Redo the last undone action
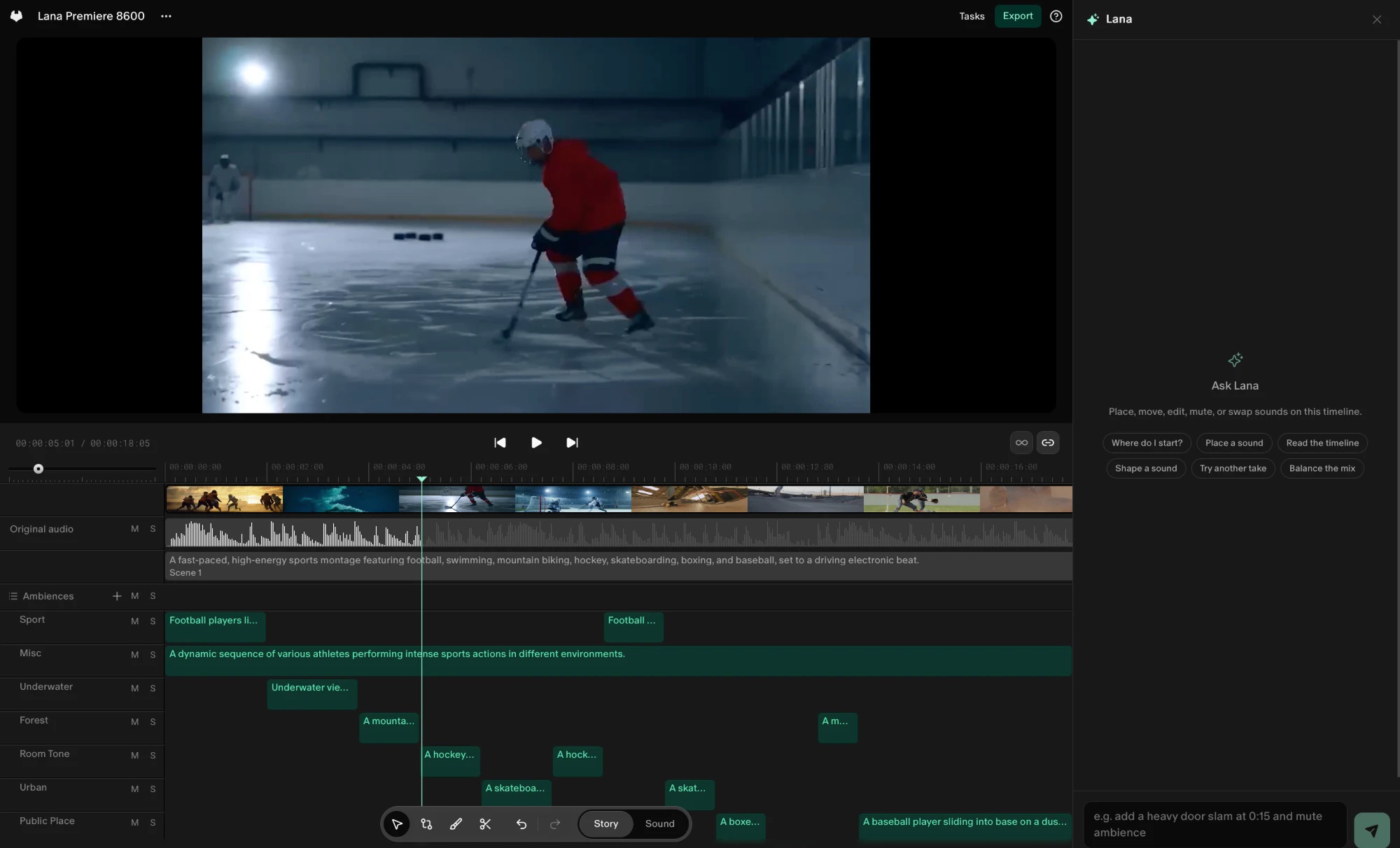The image size is (1400, 848). pyautogui.click(x=555, y=824)
